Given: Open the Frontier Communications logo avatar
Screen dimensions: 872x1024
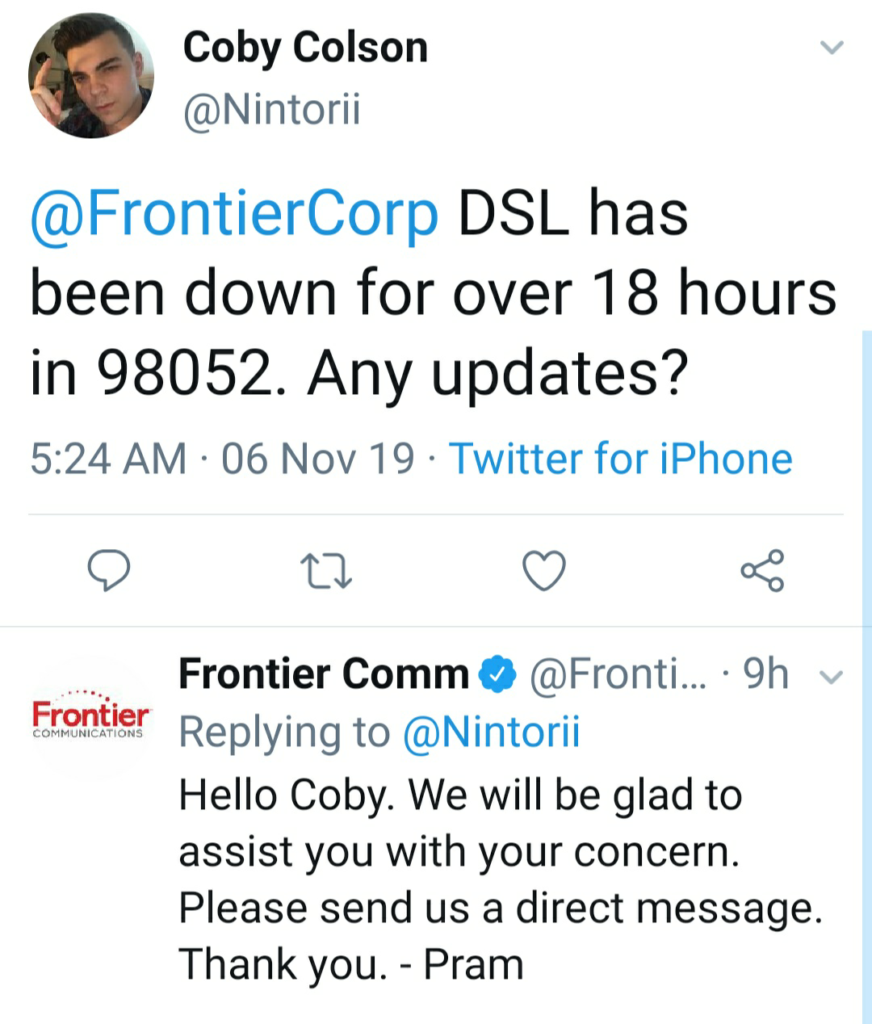Looking at the screenshot, I should click(91, 718).
